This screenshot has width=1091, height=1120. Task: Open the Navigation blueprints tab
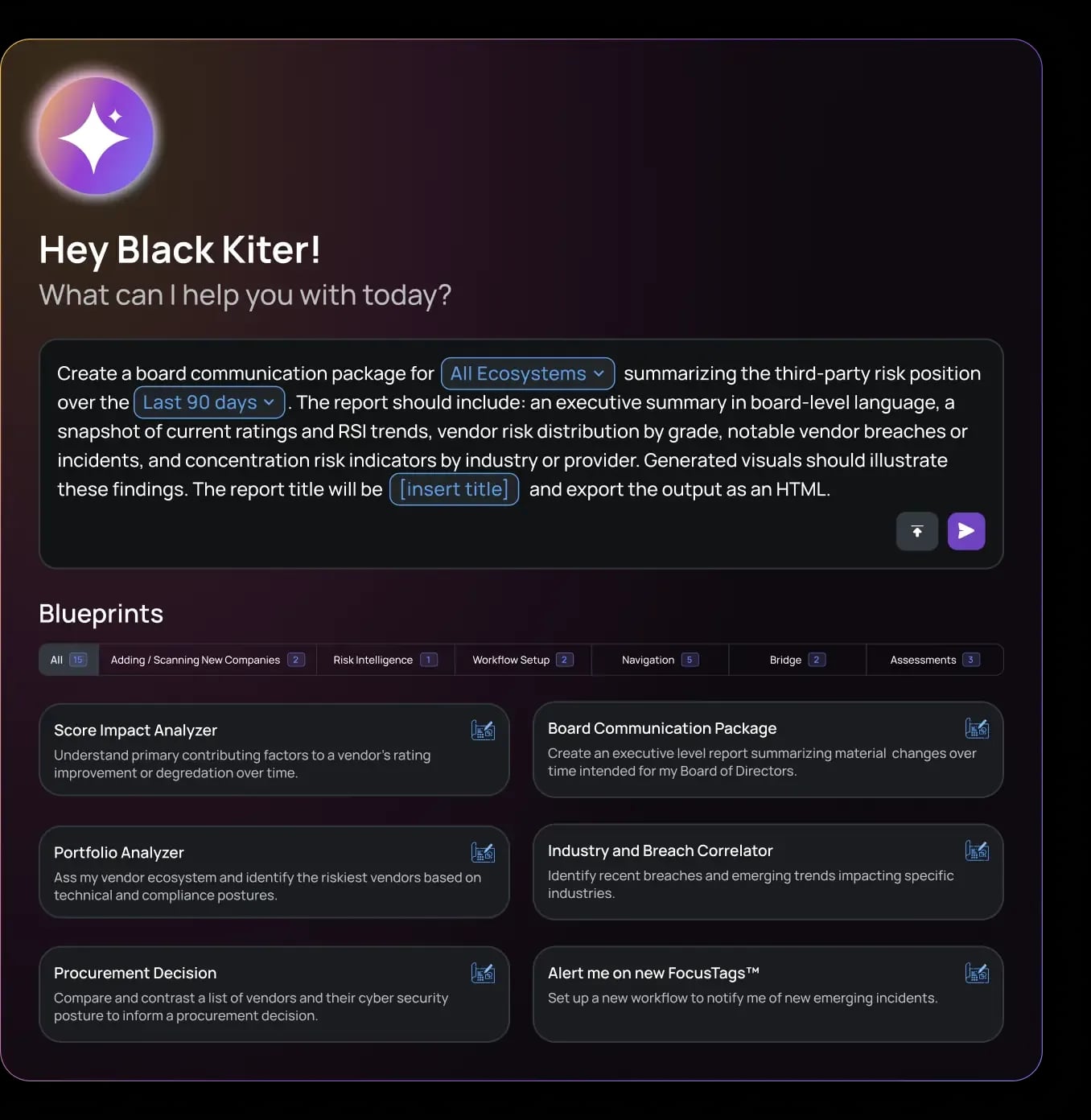(x=660, y=660)
